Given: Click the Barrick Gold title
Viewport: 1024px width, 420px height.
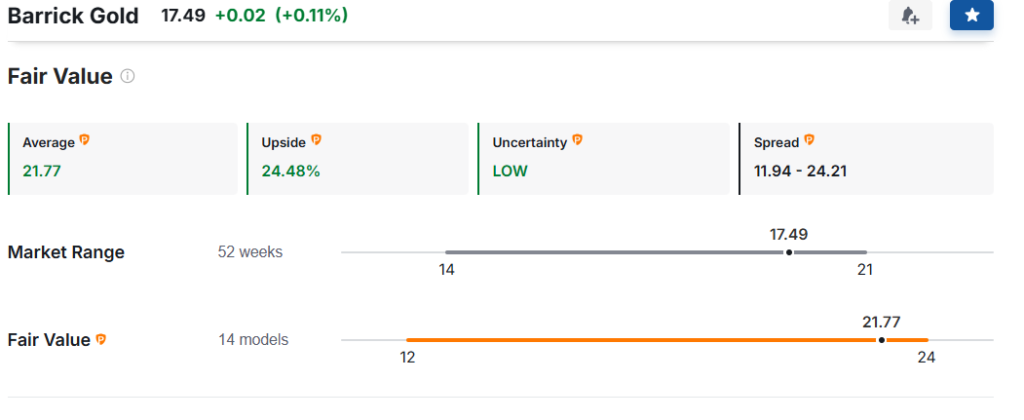Looking at the screenshot, I should 73,16.
